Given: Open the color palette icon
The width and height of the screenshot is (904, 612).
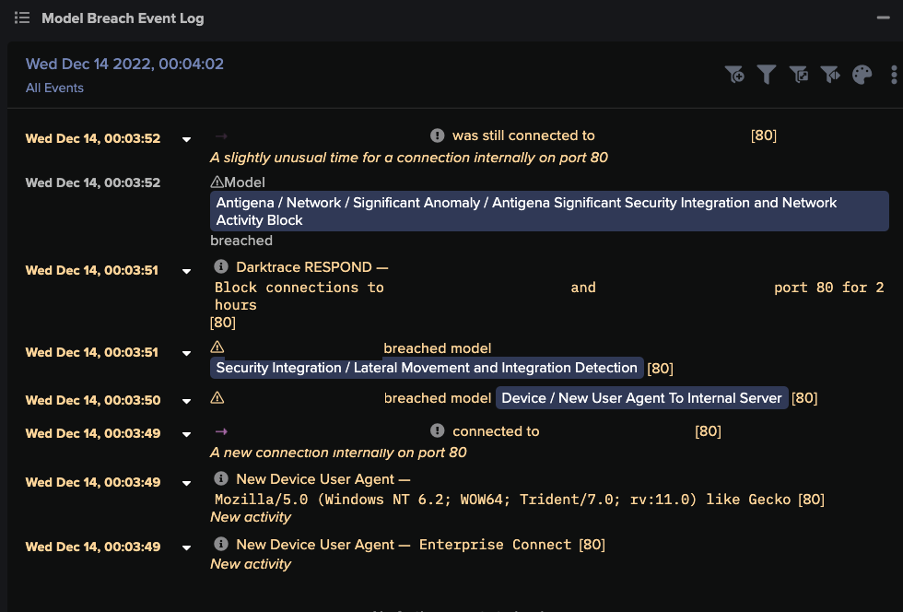Looking at the screenshot, I should 861,74.
